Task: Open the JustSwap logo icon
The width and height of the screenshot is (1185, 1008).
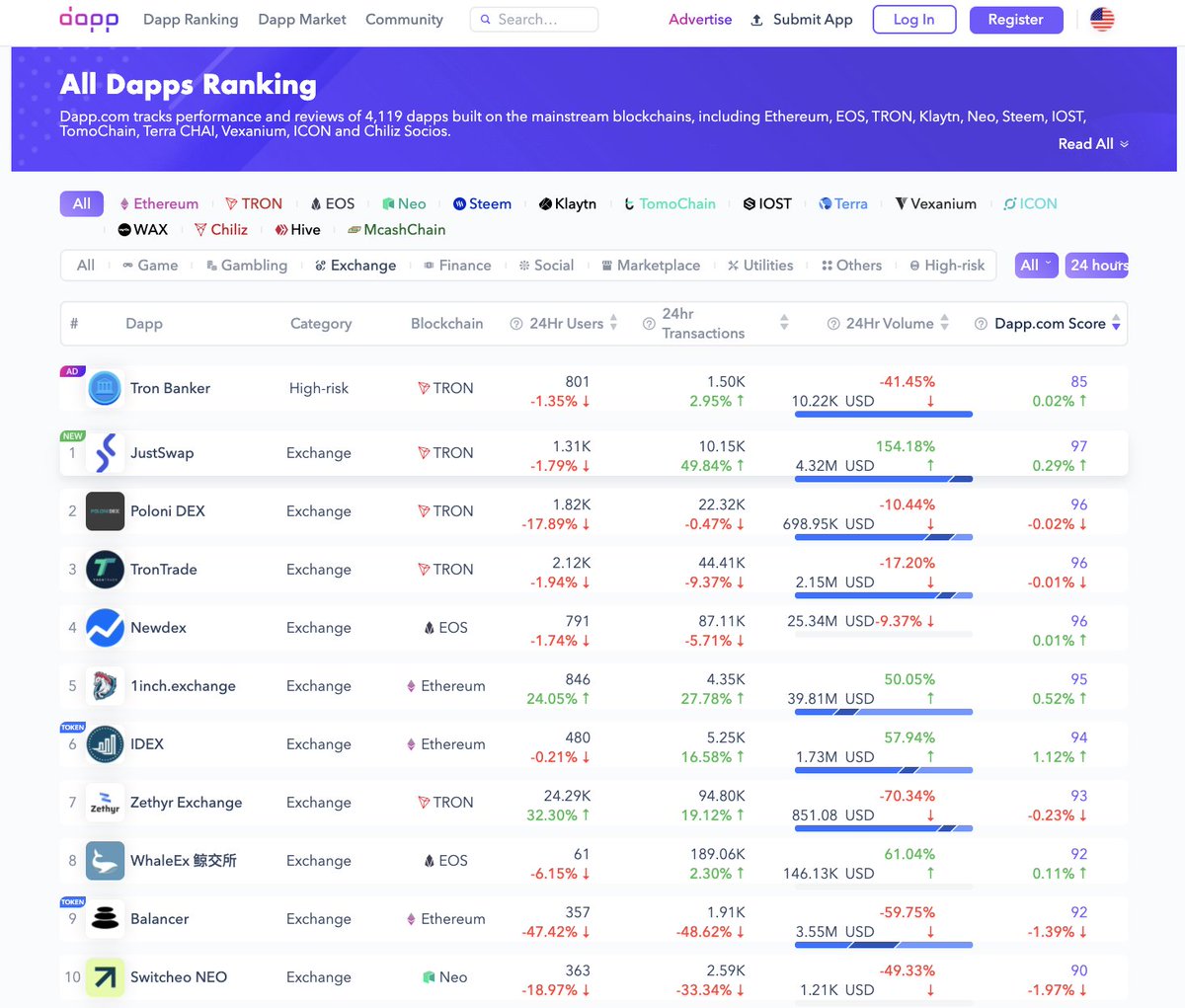Action: click(105, 453)
